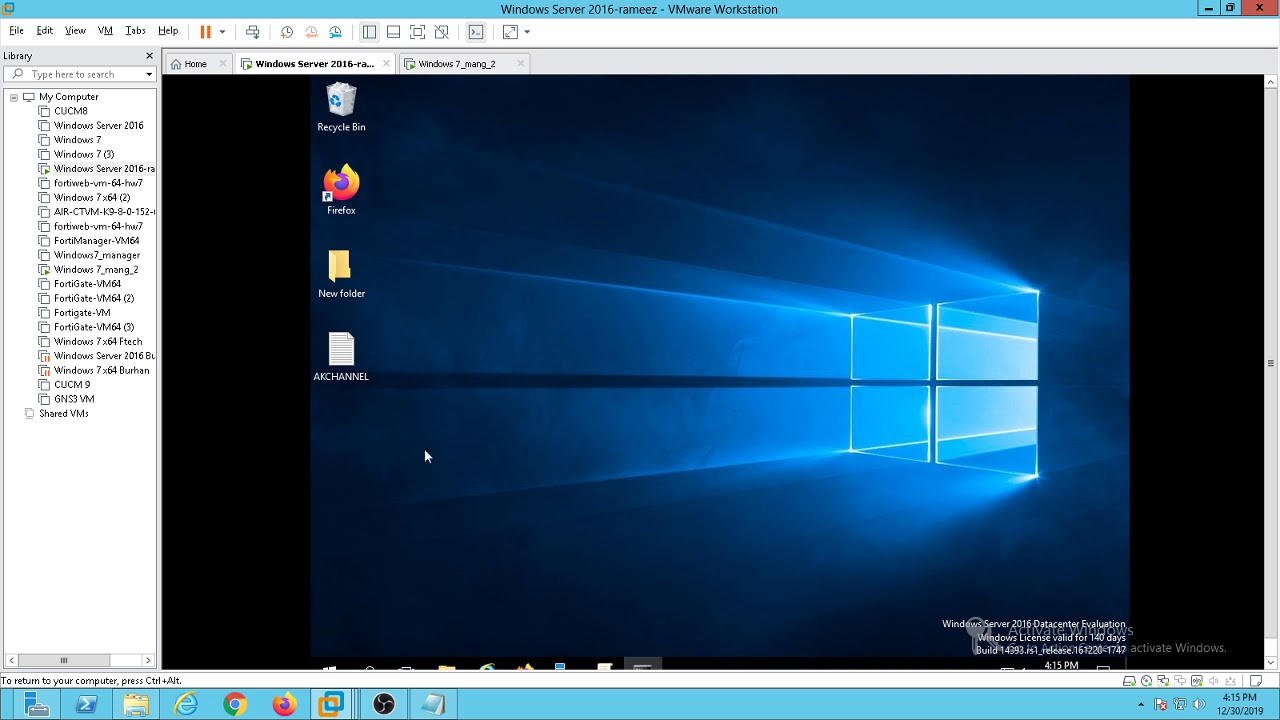This screenshot has width=1280, height=720.
Task: Select CUCM 9 in the library
Action: click(71, 385)
